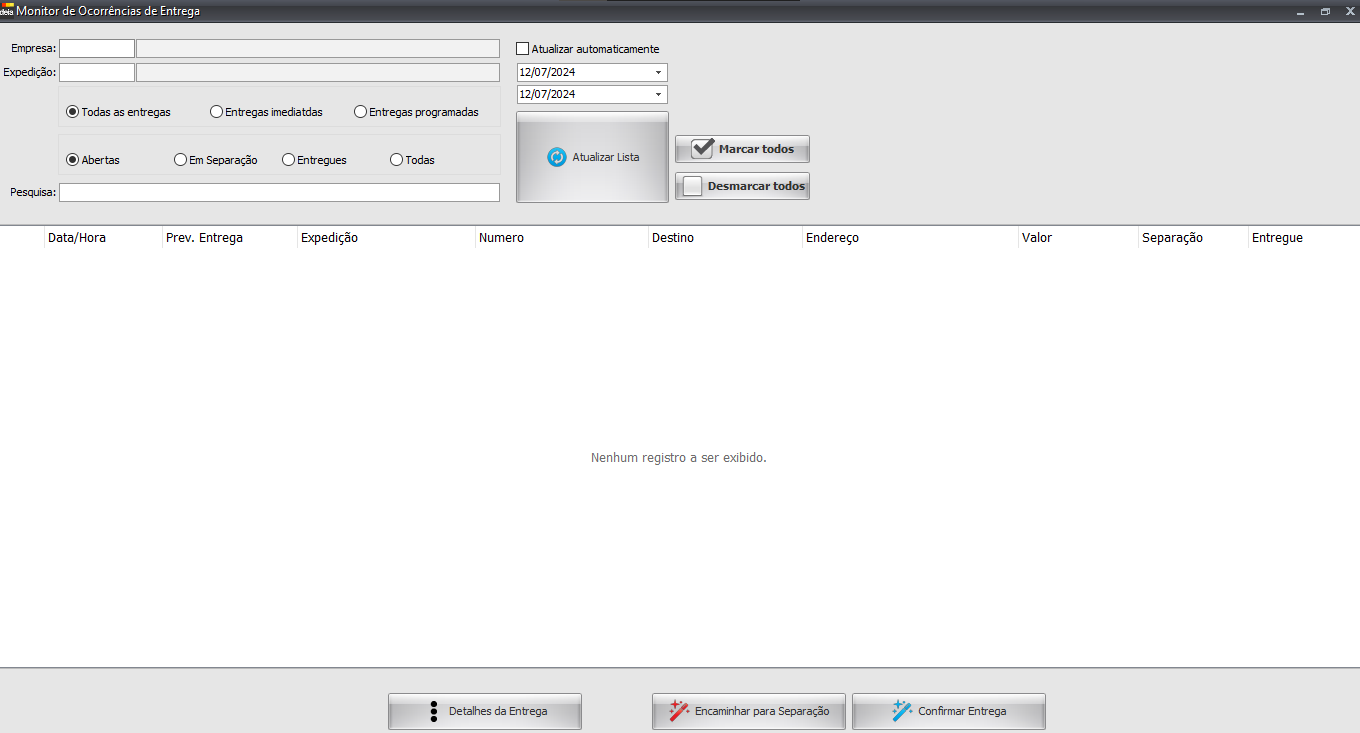Open the start date dropdown calendar
The height and width of the screenshot is (733, 1360).
tap(658, 73)
